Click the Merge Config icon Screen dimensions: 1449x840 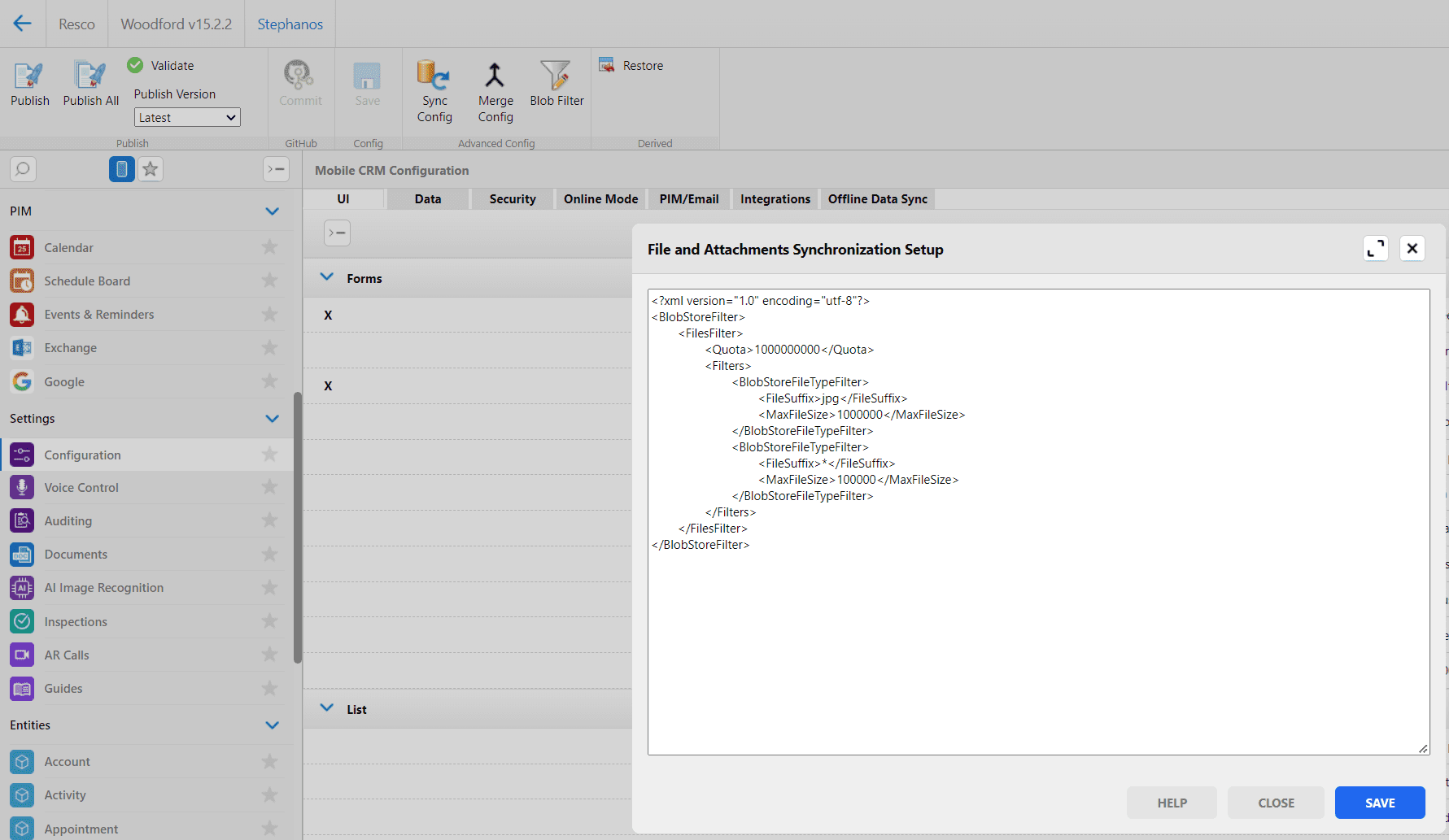tap(495, 76)
